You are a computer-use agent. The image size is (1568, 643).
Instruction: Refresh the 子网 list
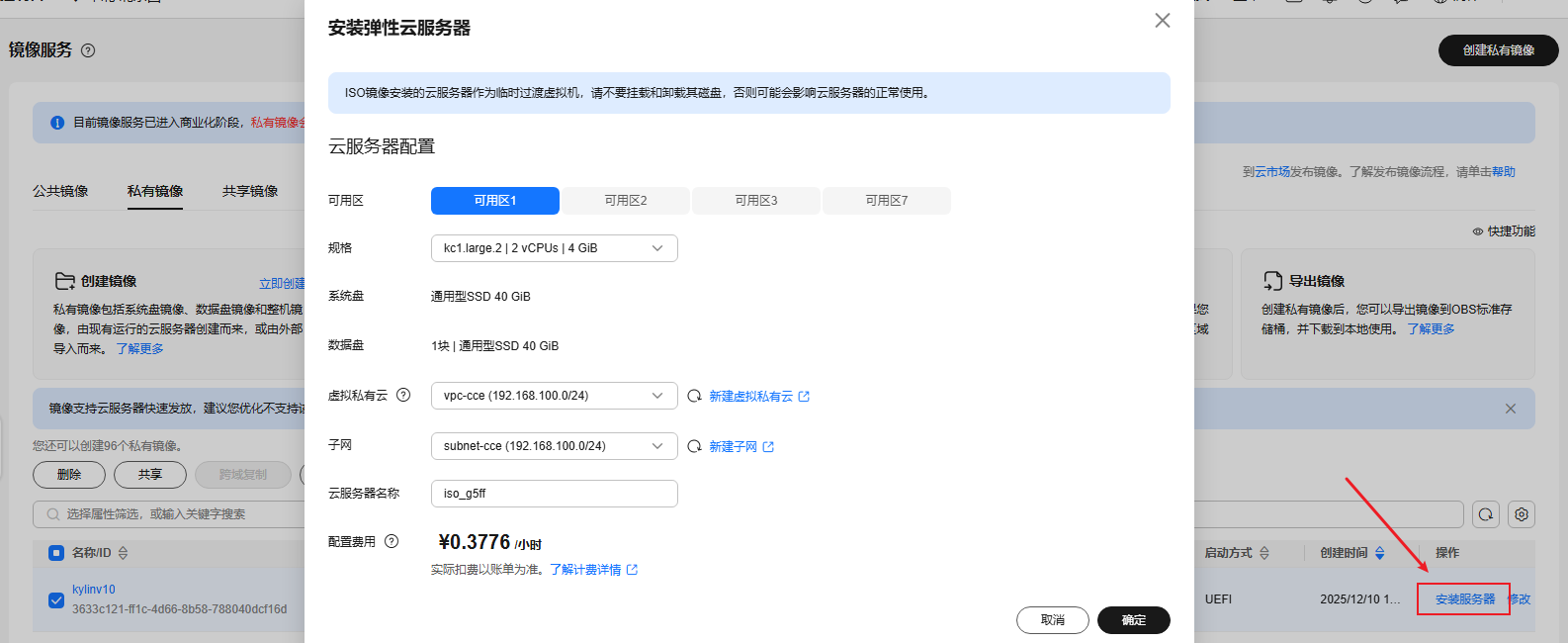point(695,447)
